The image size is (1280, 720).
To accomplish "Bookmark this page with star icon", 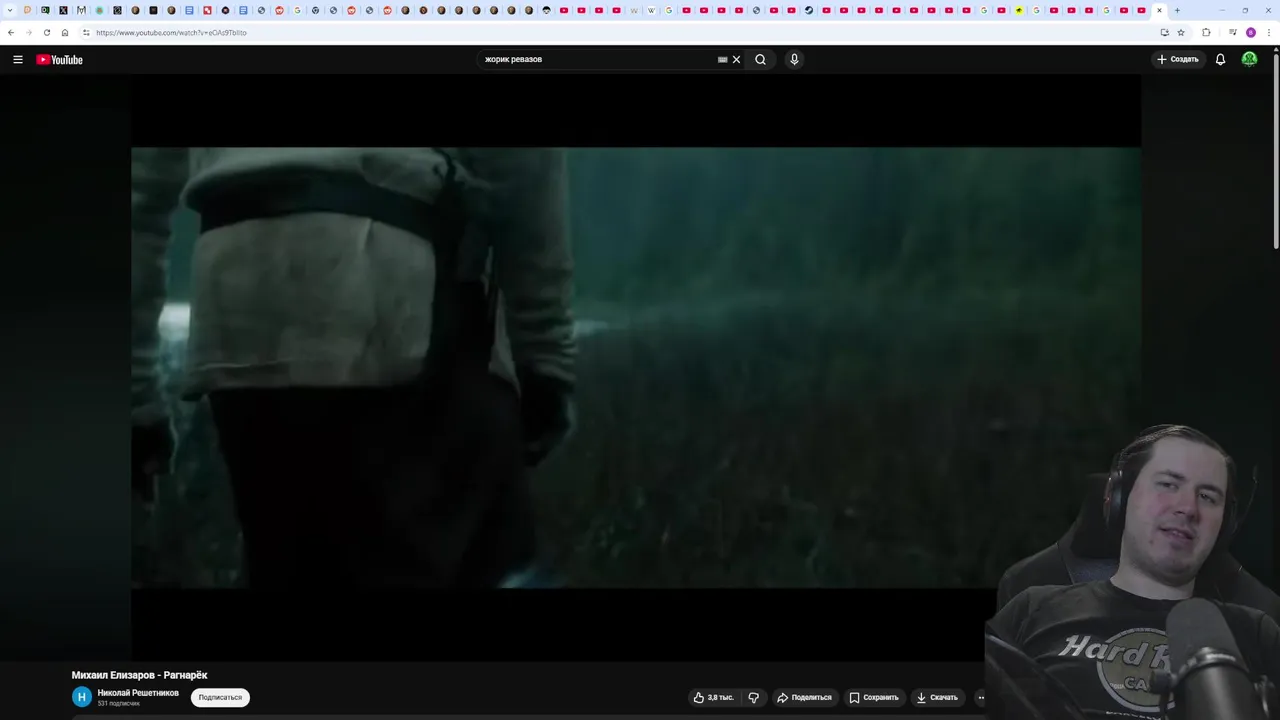I will pyautogui.click(x=1181, y=32).
